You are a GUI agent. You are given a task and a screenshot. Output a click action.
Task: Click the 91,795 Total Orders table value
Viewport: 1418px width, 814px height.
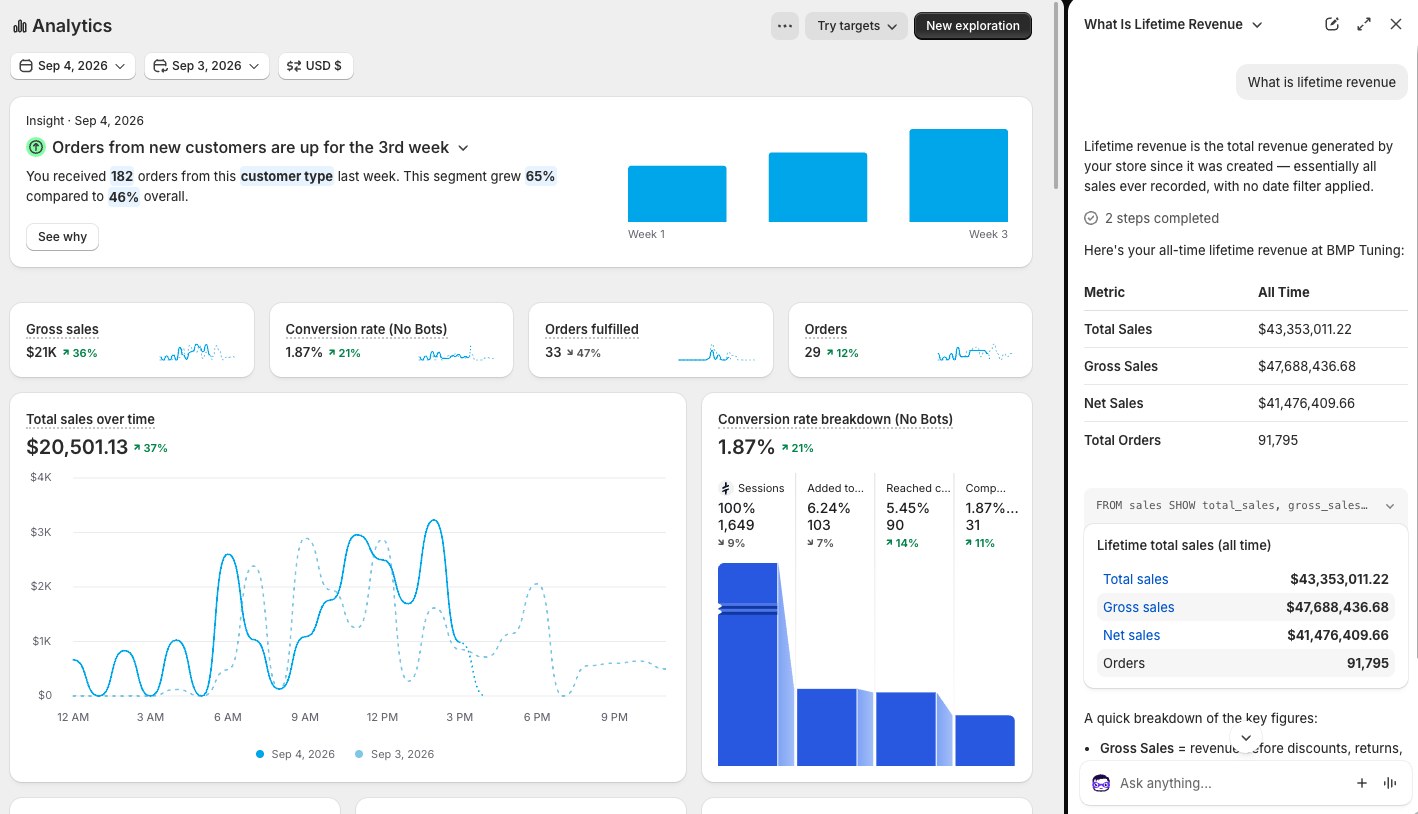(1278, 440)
